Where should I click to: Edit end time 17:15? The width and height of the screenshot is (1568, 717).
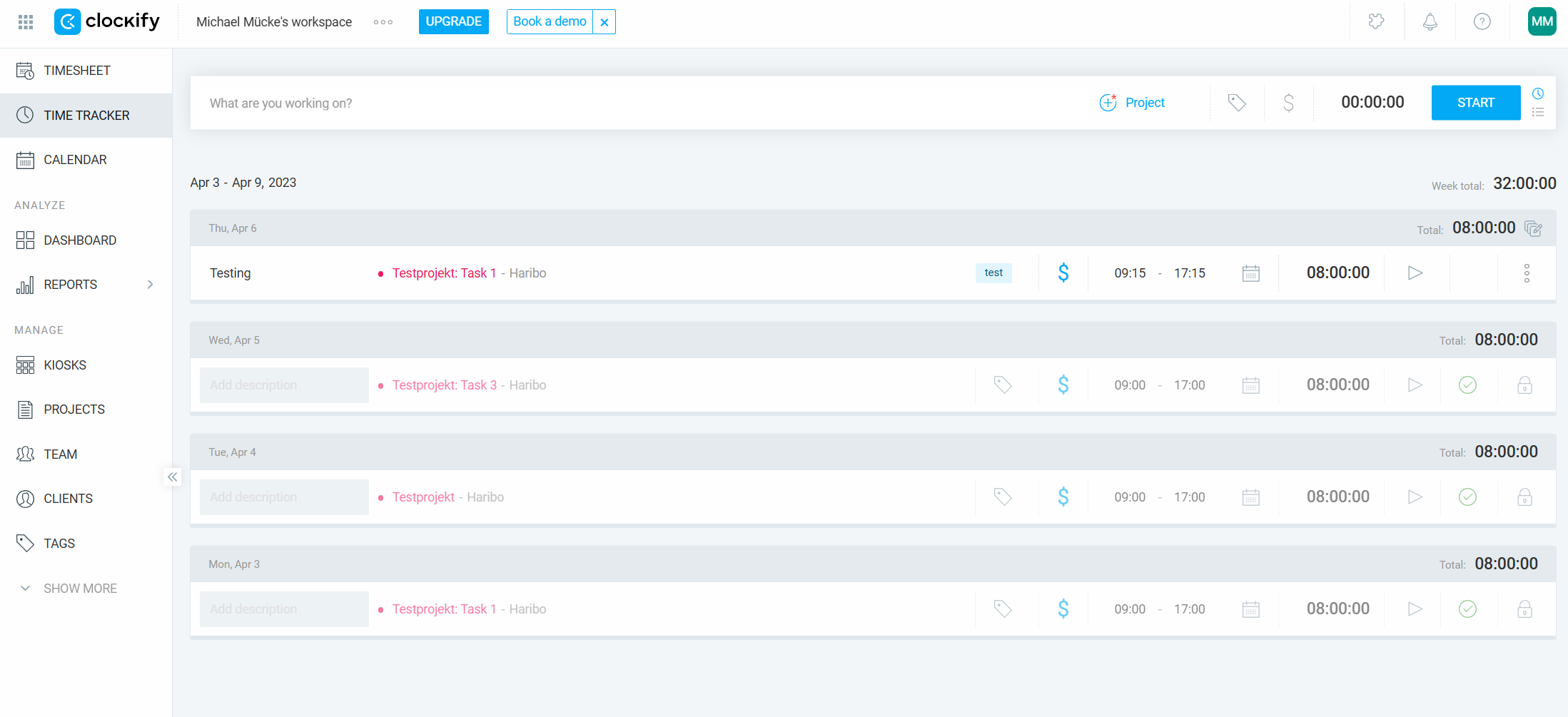1190,273
